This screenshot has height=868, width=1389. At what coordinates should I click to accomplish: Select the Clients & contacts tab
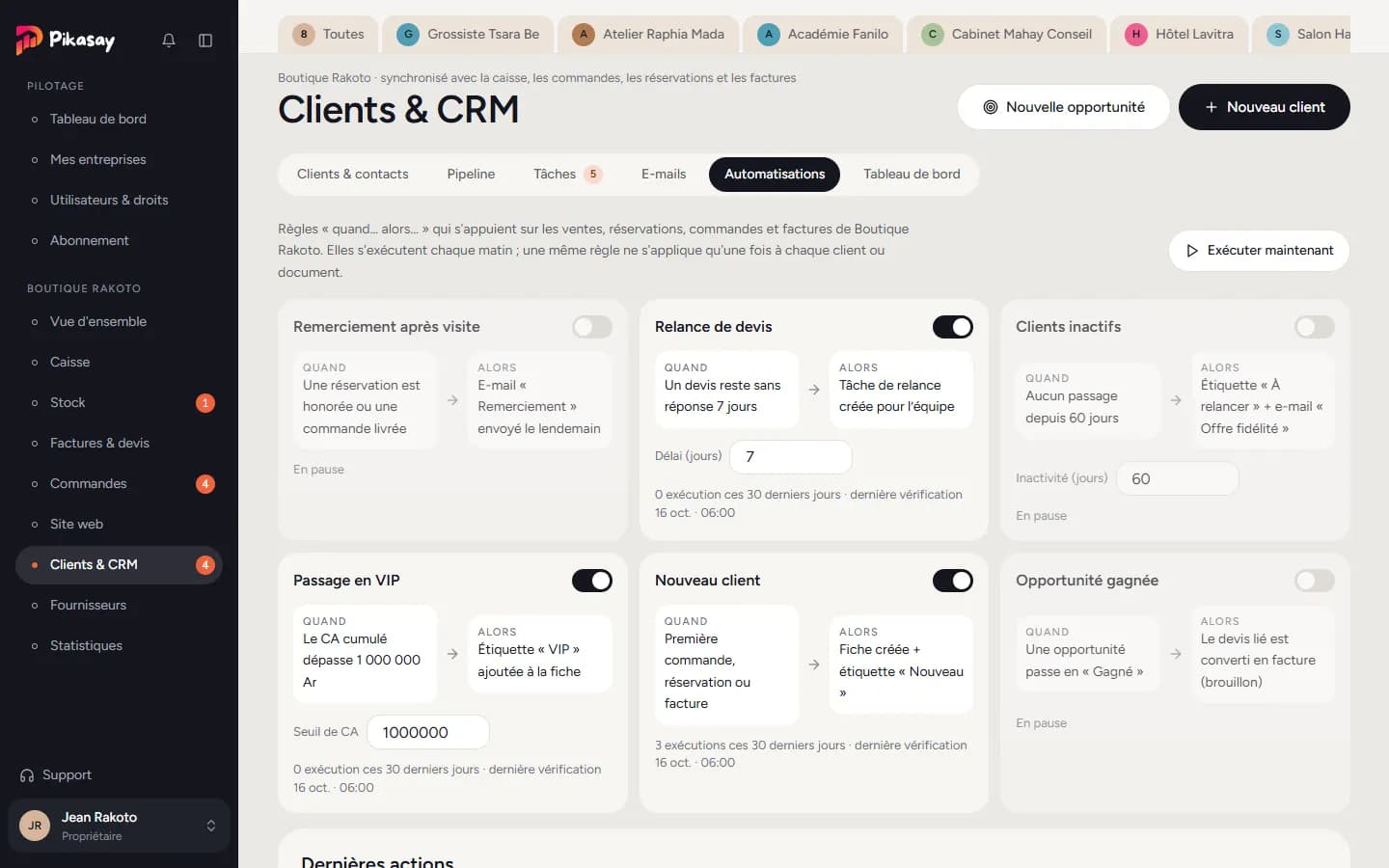click(353, 175)
